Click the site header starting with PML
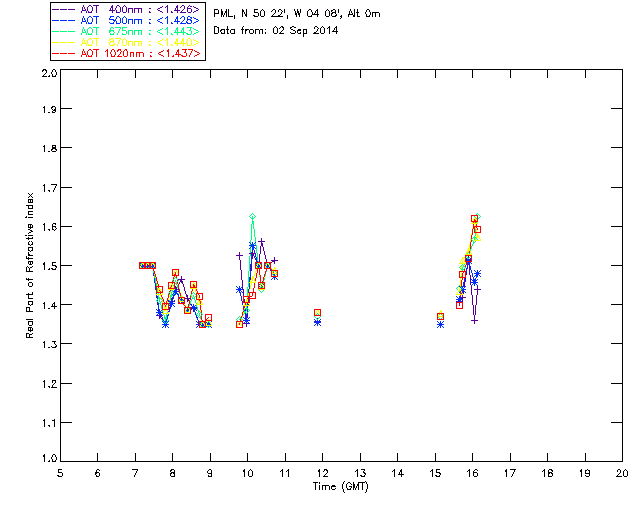Screen dimensions: 640x512 (297, 13)
